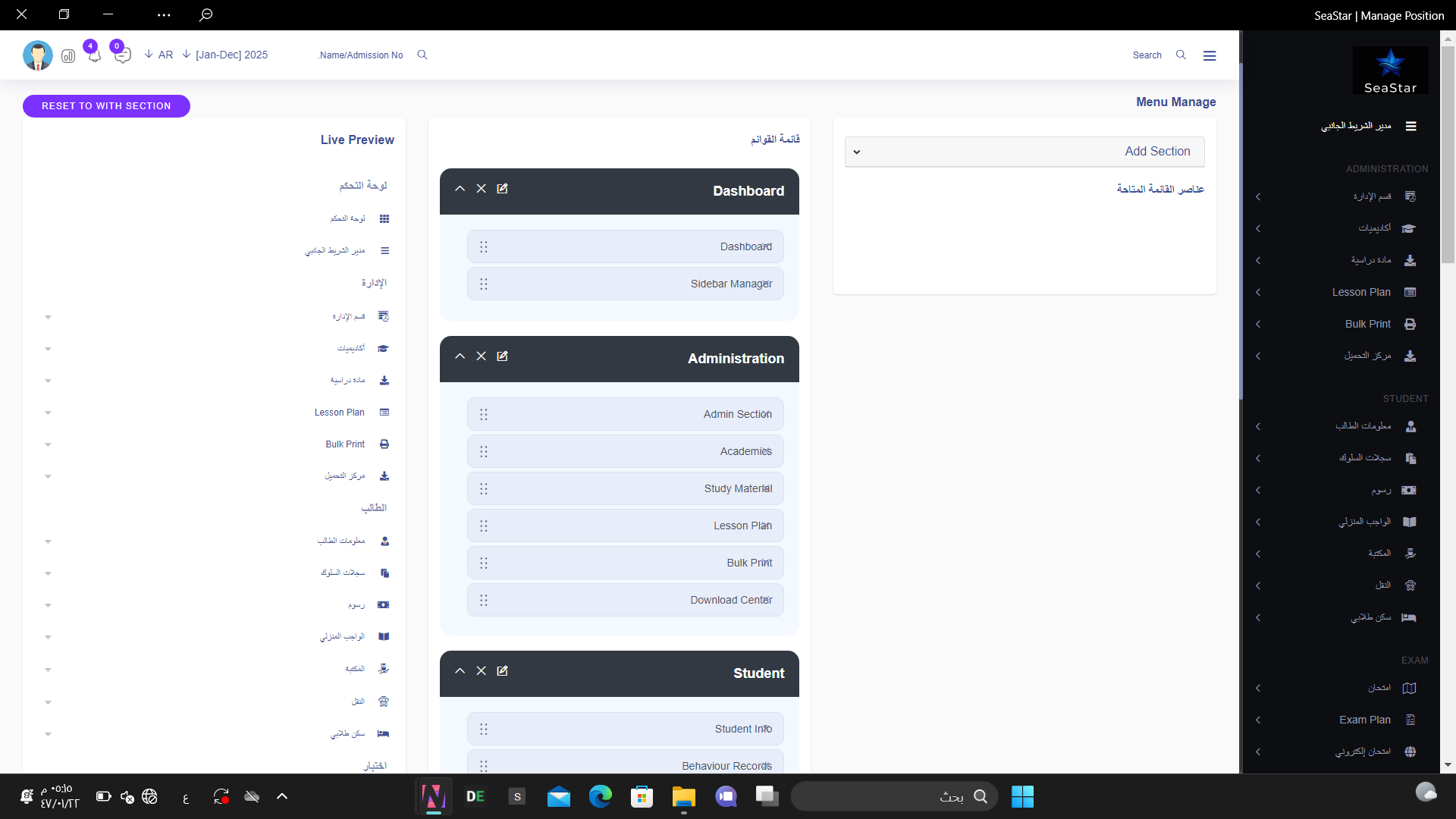Open Exam Plan in the dark sidebar
This screenshot has height=819, width=1456.
click(x=1364, y=720)
